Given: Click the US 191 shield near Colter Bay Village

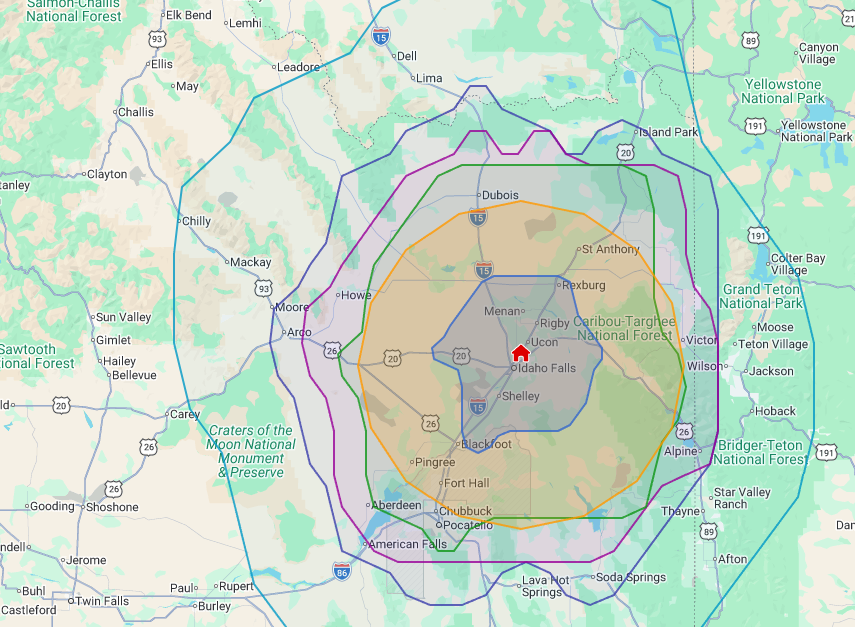Looking at the screenshot, I should tap(758, 236).
